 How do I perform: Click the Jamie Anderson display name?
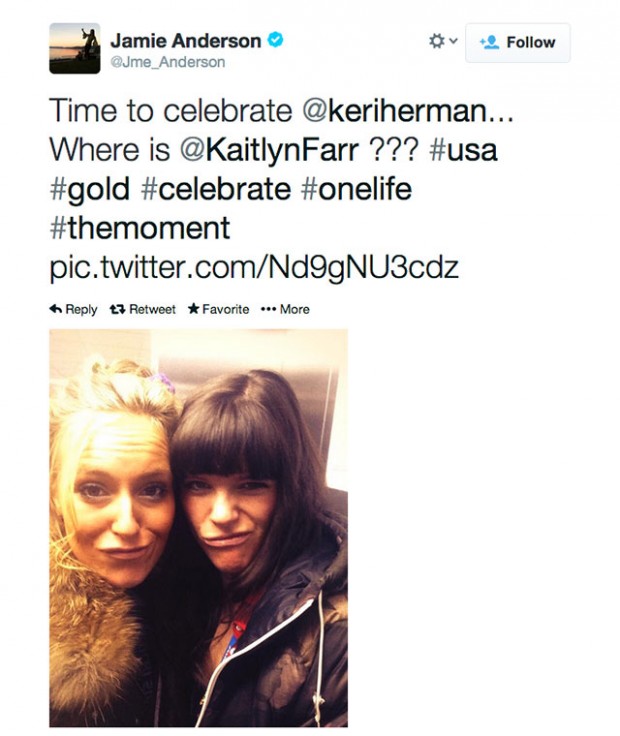click(x=185, y=41)
